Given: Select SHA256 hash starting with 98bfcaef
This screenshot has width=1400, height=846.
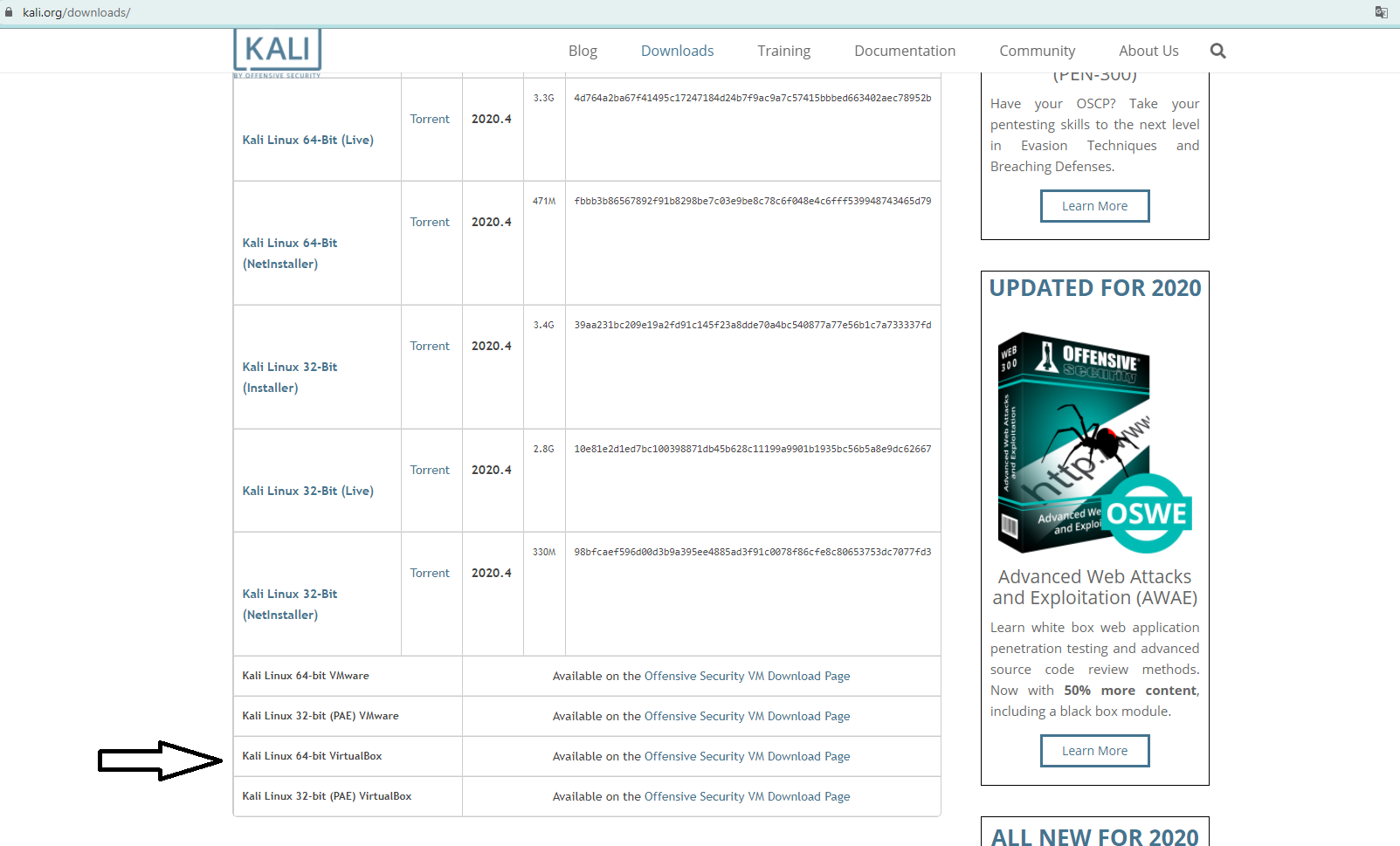Looking at the screenshot, I should (752, 552).
